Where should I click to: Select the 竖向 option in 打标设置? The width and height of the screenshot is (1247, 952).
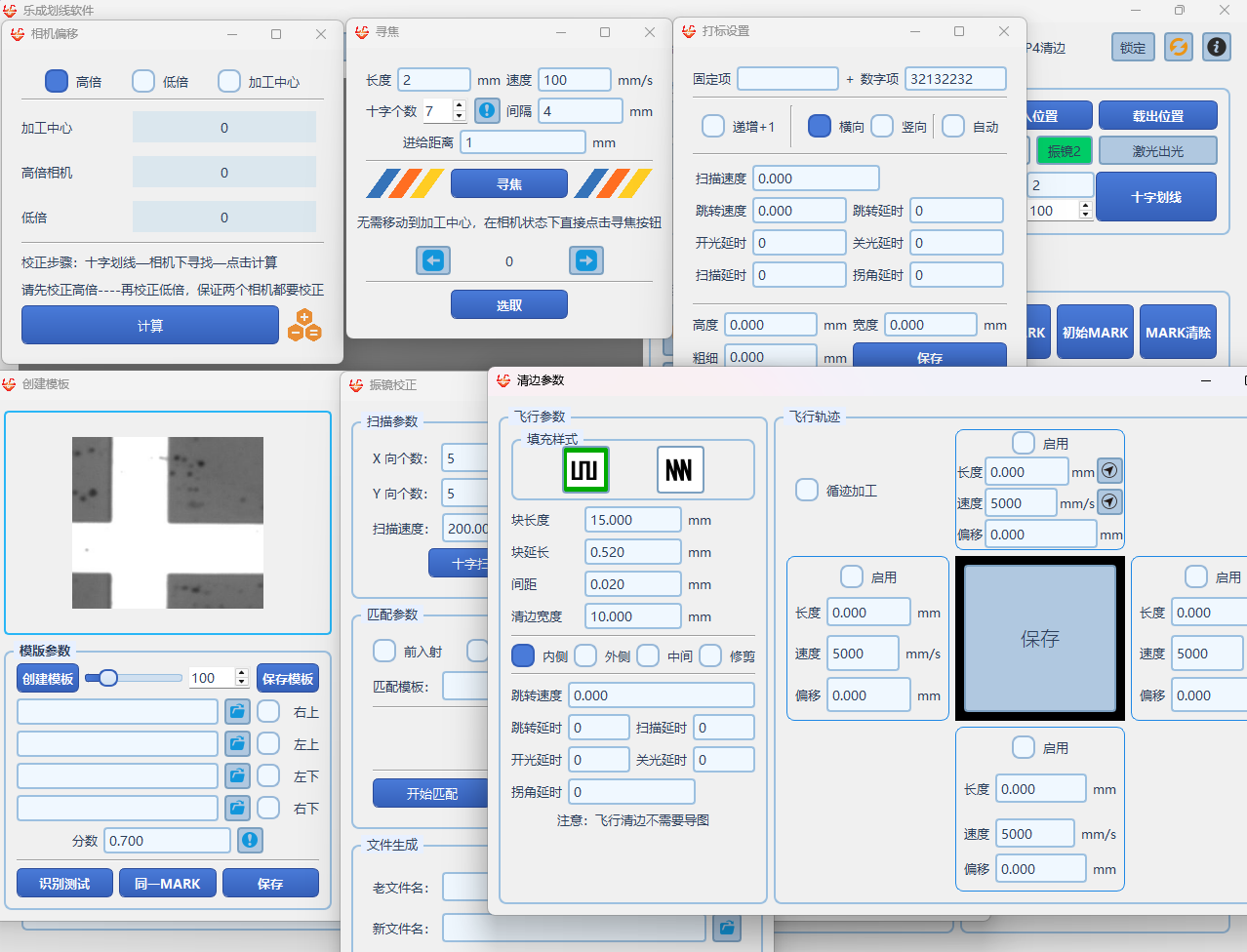(x=882, y=126)
